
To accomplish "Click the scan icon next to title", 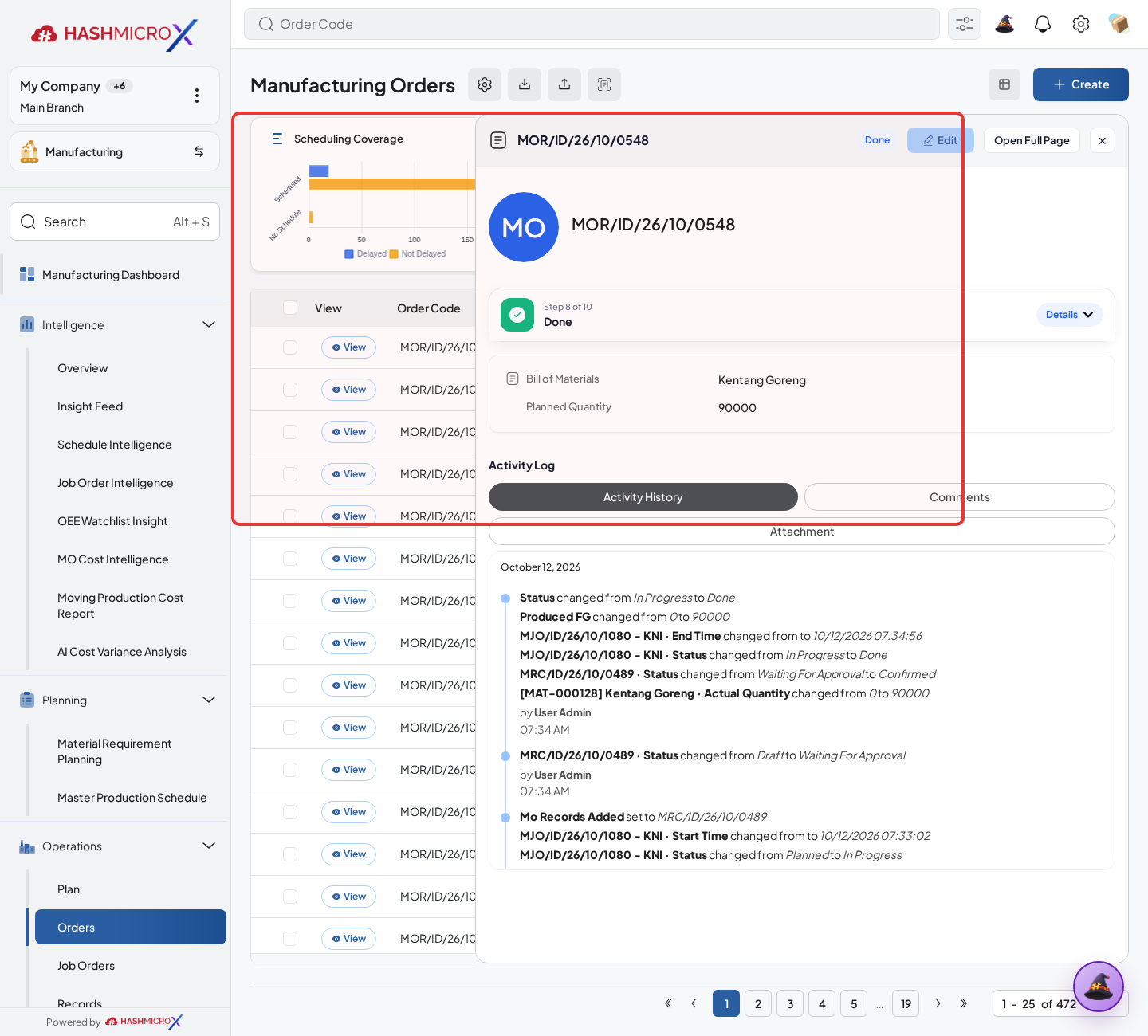I will coord(604,84).
